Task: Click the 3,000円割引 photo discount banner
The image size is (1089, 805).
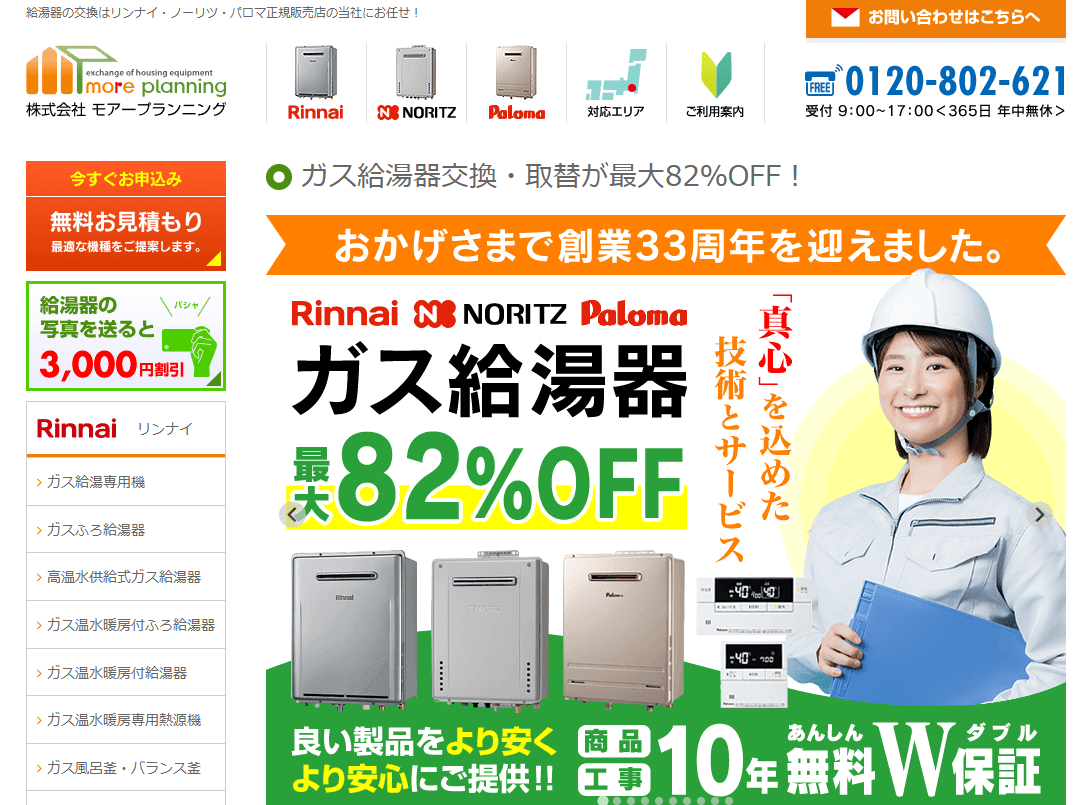Action: coord(126,336)
